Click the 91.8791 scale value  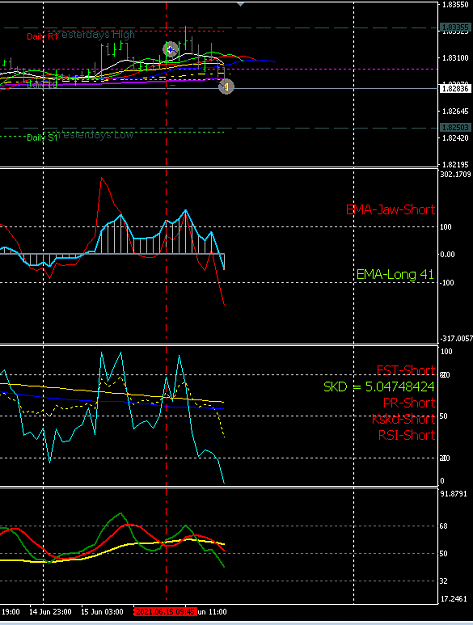coord(453,494)
